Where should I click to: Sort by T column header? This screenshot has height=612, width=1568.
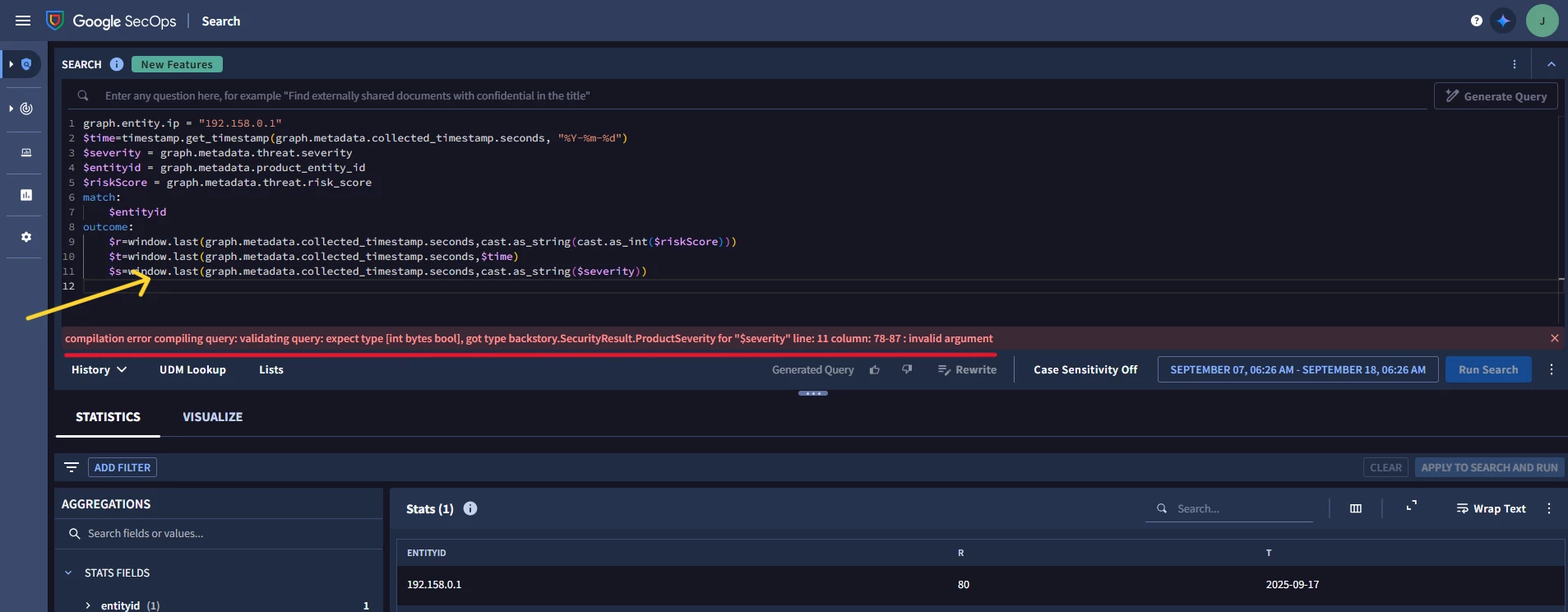coord(1269,553)
